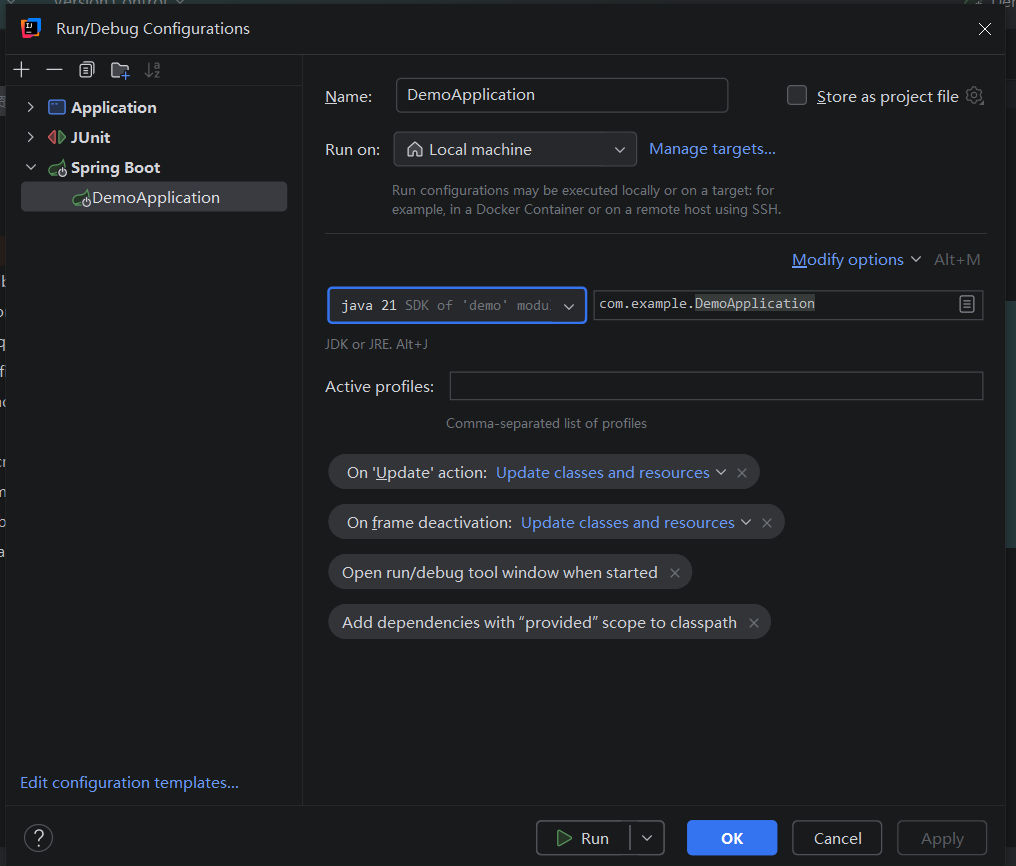Open the Run on Local machine dropdown
The image size is (1016, 866).
(x=515, y=150)
